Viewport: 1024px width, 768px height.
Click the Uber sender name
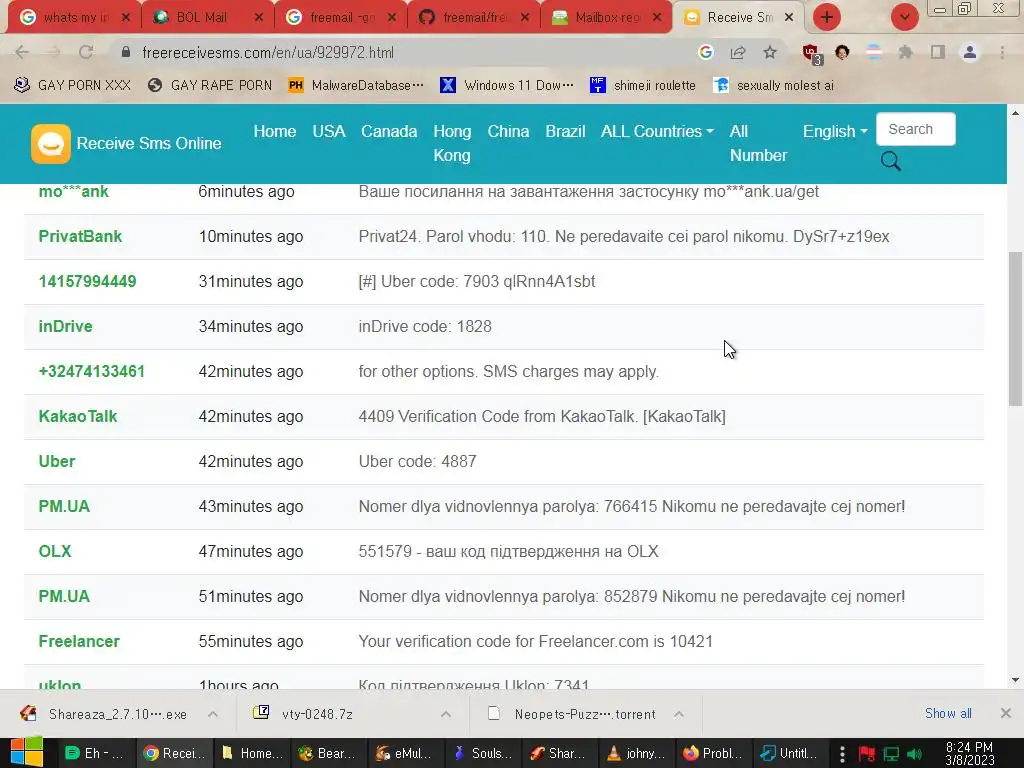pyautogui.click(x=57, y=461)
